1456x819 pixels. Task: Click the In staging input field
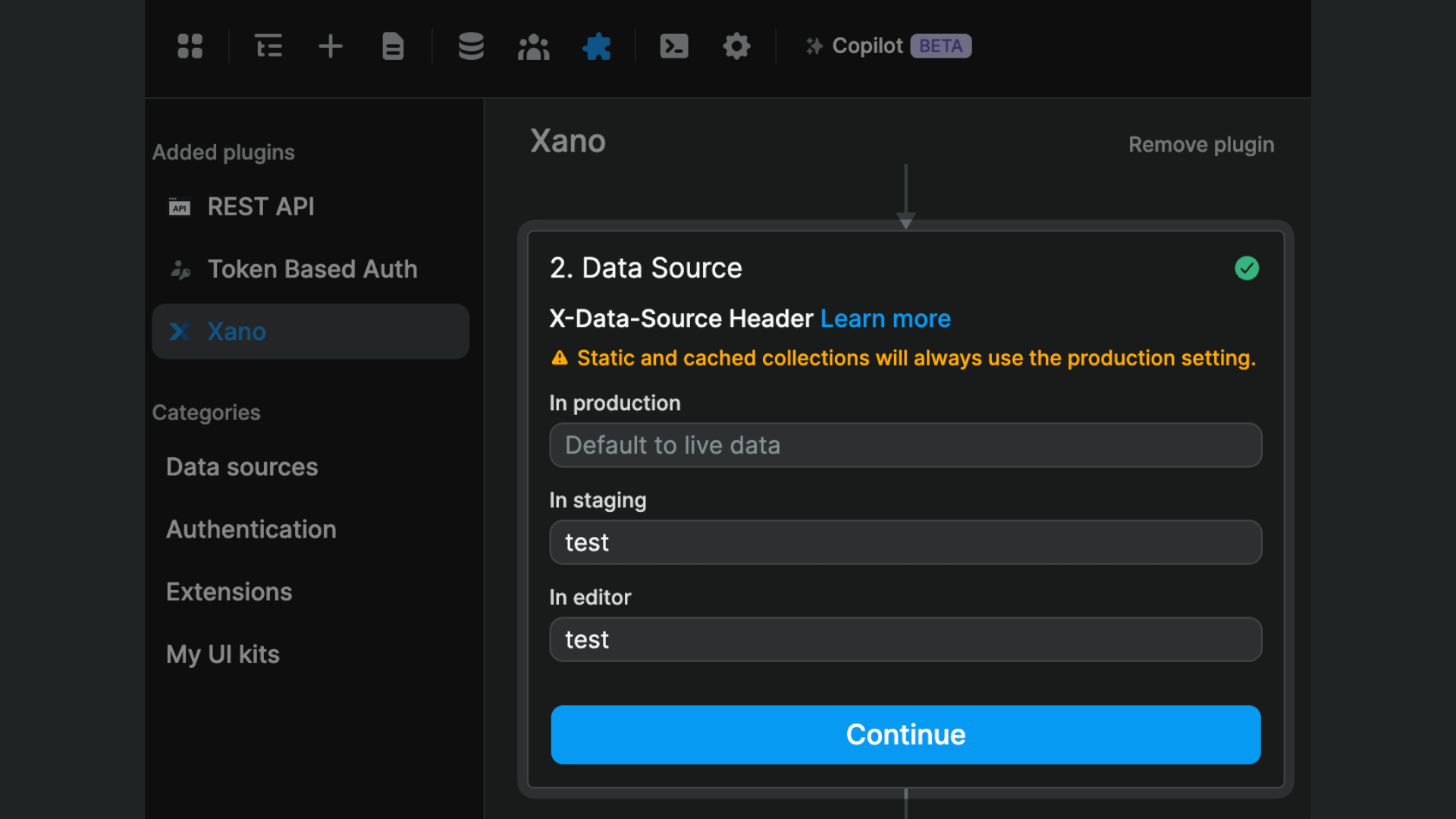[x=905, y=542]
